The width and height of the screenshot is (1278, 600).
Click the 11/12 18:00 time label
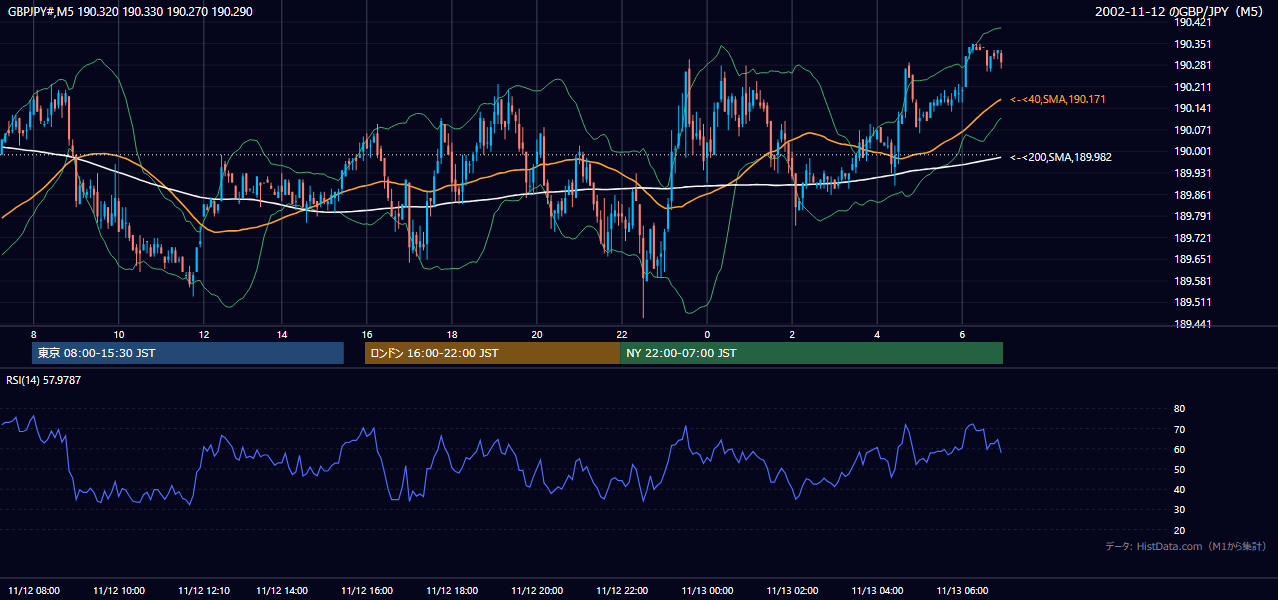(x=452, y=590)
